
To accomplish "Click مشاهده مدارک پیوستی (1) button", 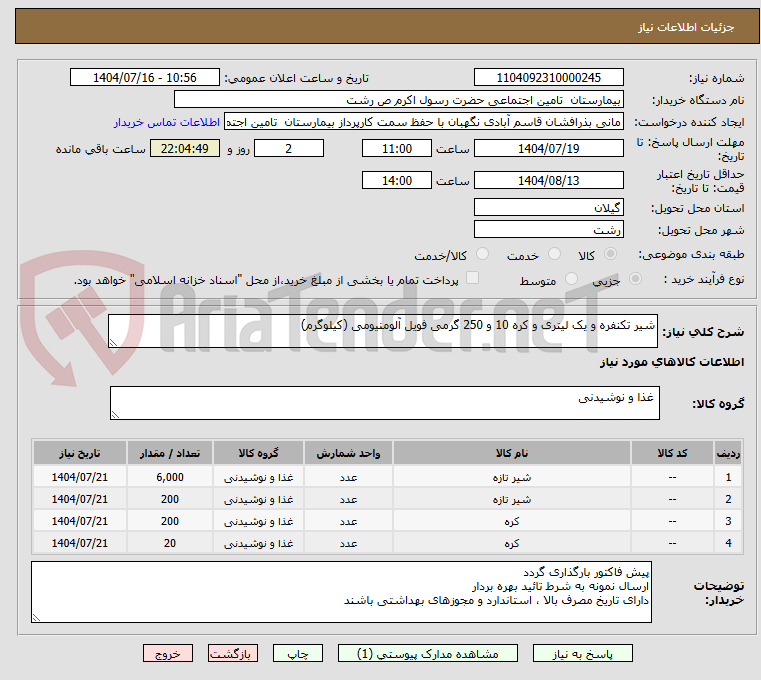I will point(428,653).
